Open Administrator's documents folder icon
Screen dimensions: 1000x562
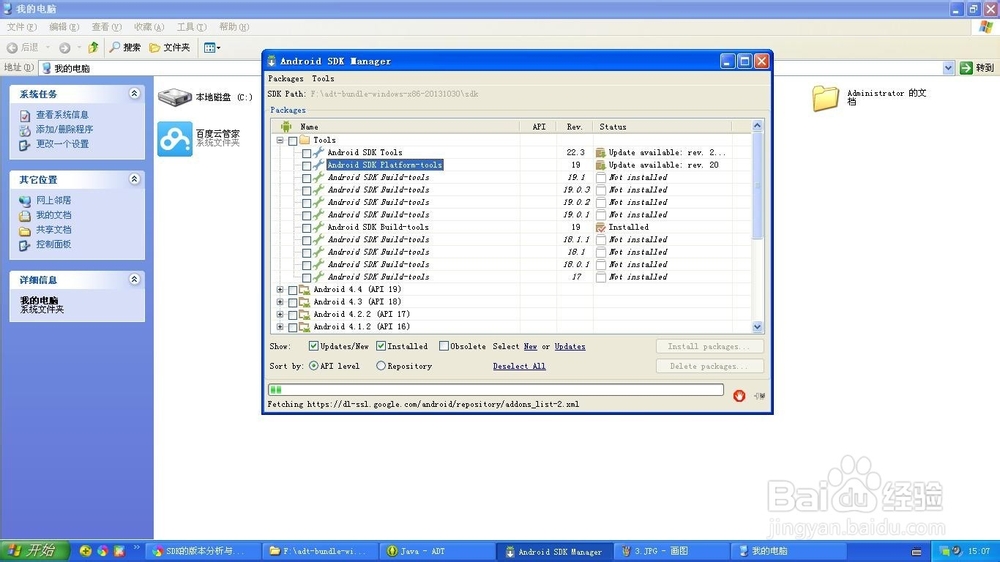pyautogui.click(x=825, y=98)
